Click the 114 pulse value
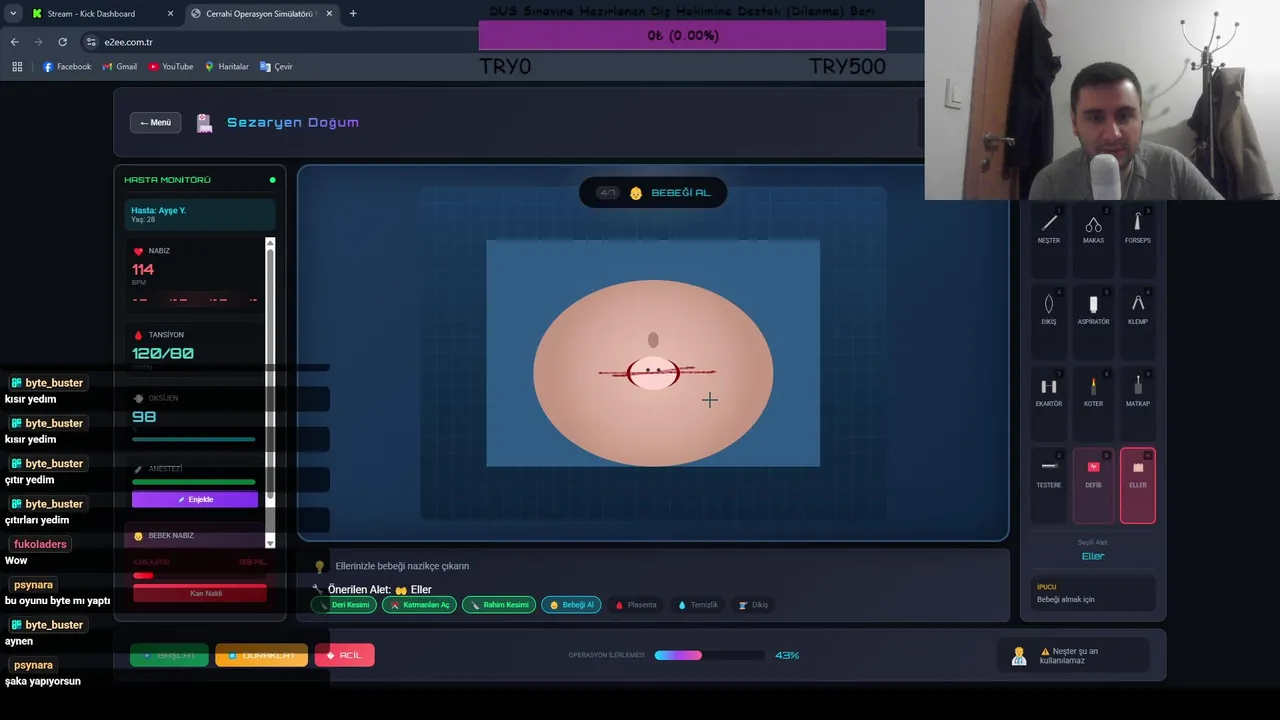This screenshot has height=720, width=1280. [x=143, y=270]
